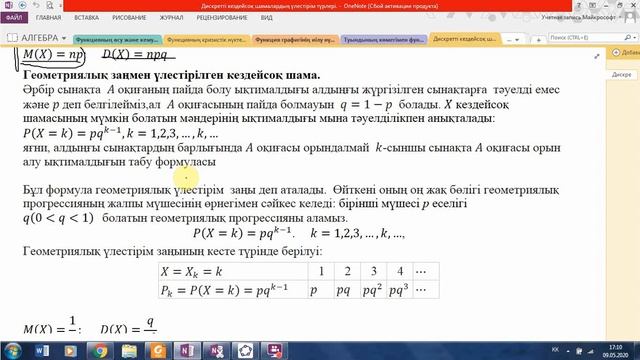640x360 pixels.
Task: Click the Undo arrow in quick access
Action: [x=36, y=5]
